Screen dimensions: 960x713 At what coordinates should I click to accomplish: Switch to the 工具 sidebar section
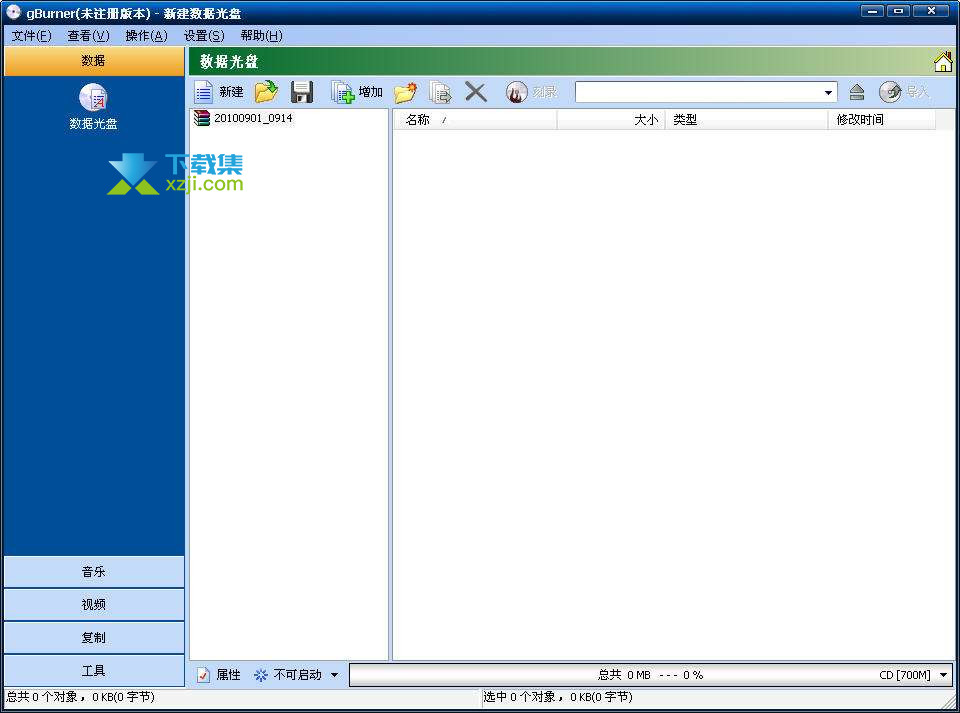(94, 671)
